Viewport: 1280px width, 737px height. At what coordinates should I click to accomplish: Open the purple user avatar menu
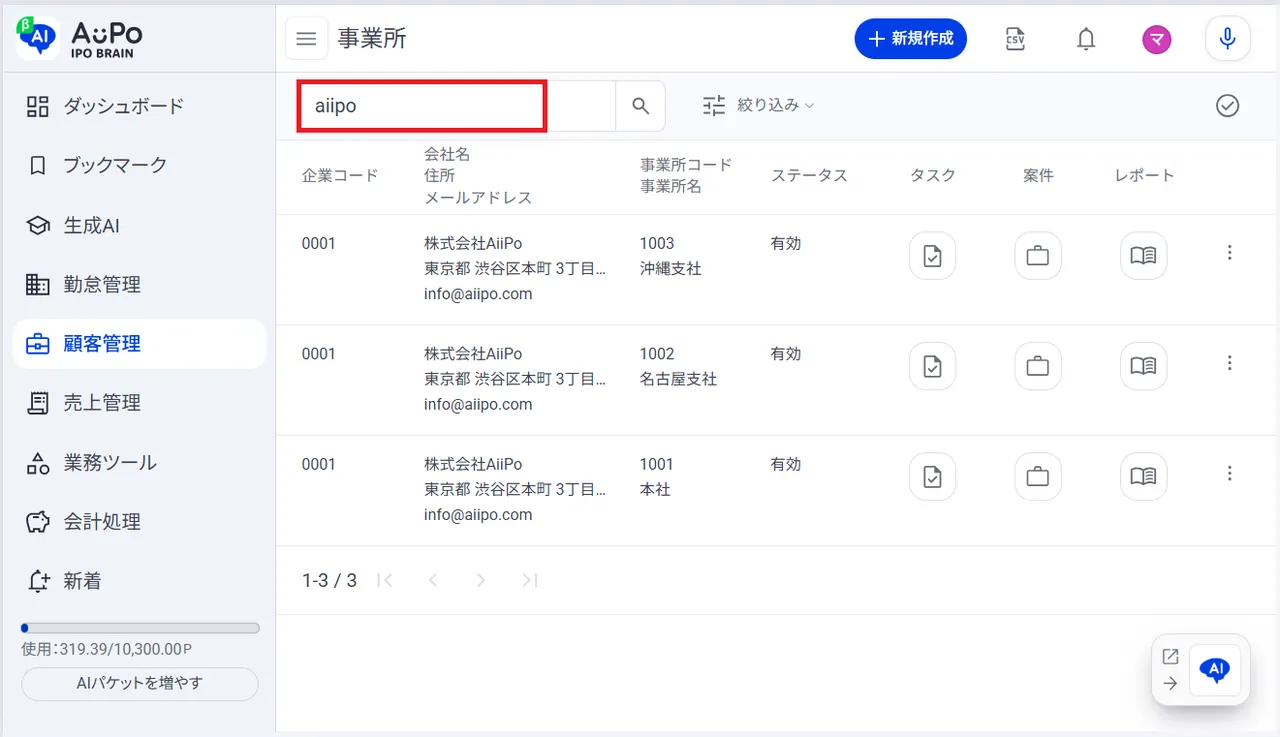pyautogui.click(x=1157, y=39)
